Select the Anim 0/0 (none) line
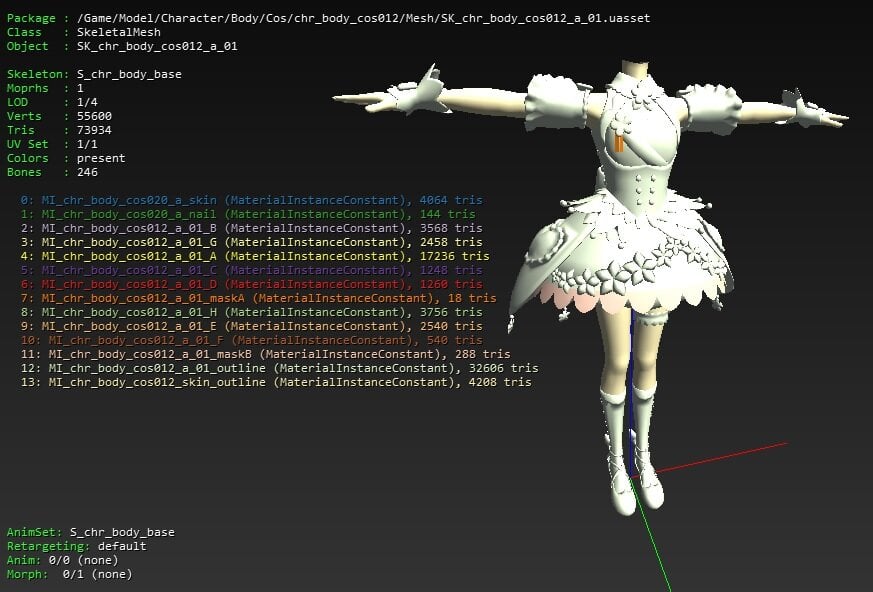Screen dimensions: 873x592 [62, 560]
